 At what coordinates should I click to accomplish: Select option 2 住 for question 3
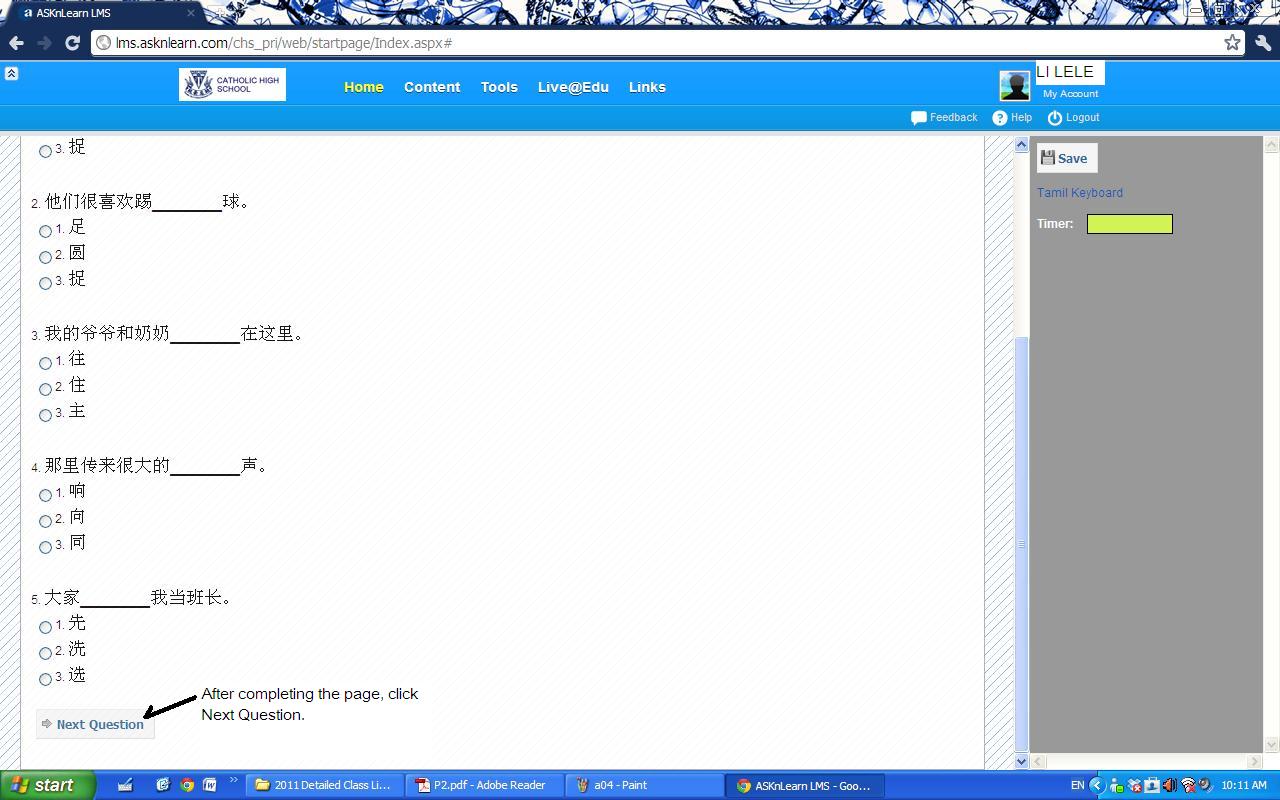click(45, 389)
